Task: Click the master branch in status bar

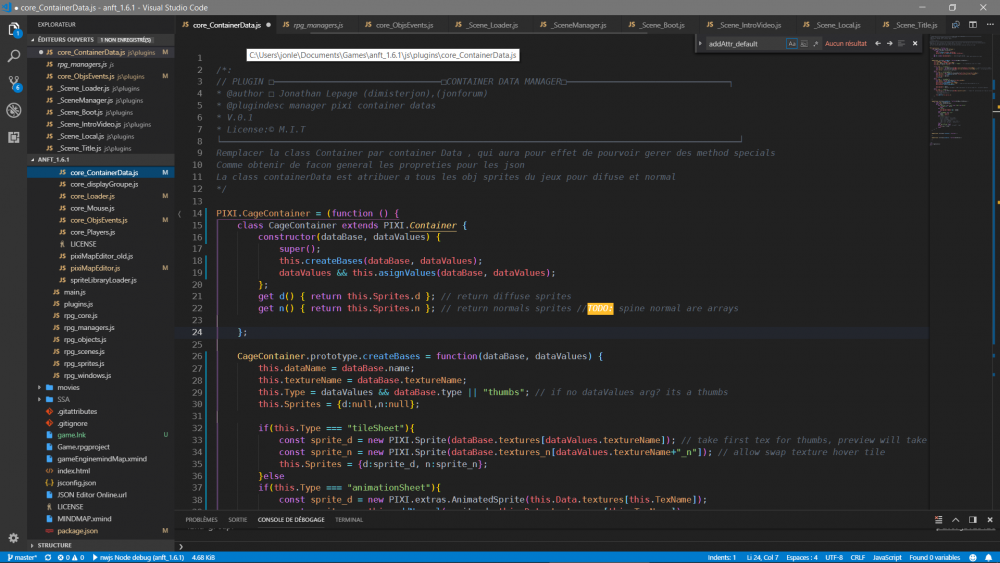Action: click(22, 557)
